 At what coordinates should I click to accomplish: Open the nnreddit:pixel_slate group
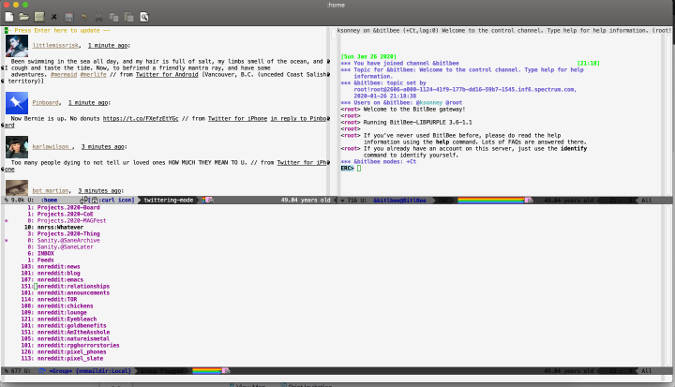(x=70, y=358)
